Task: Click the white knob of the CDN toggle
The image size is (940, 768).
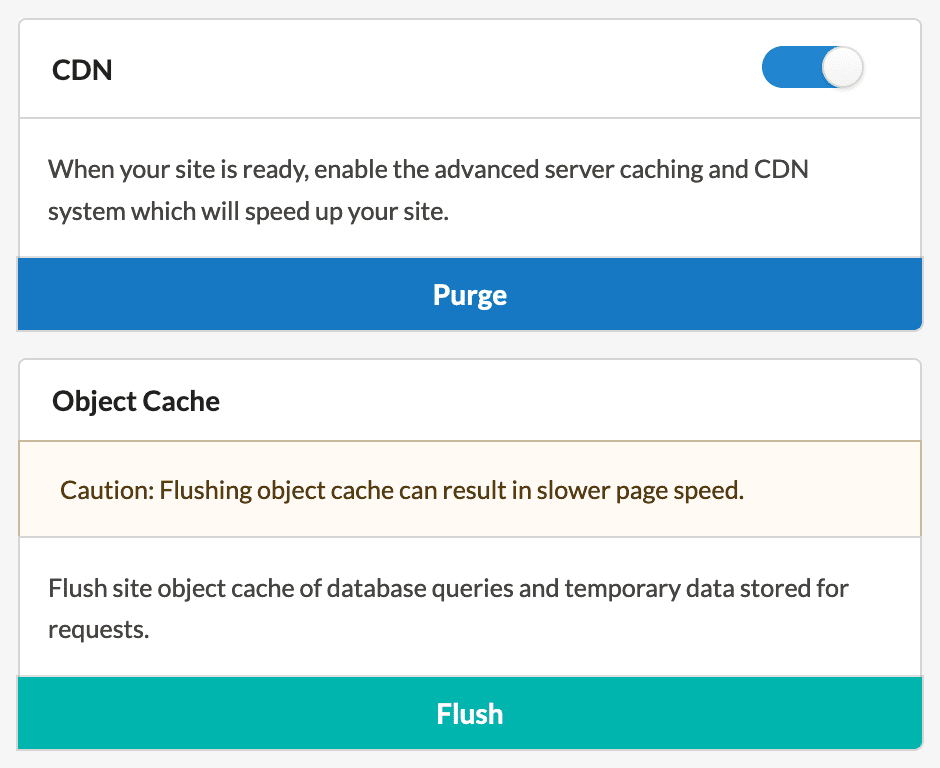Action: point(841,69)
